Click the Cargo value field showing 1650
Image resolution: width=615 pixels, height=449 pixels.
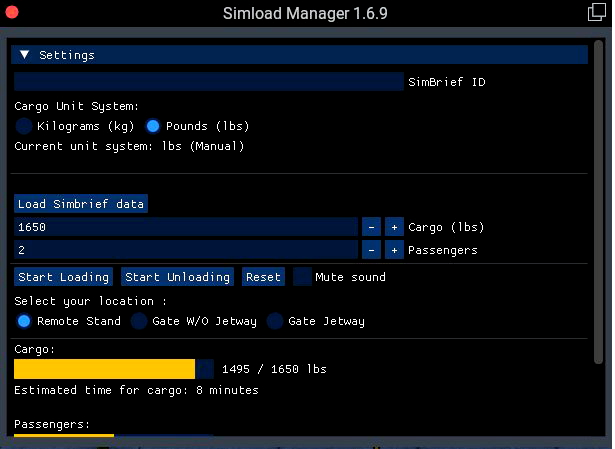coord(186,227)
